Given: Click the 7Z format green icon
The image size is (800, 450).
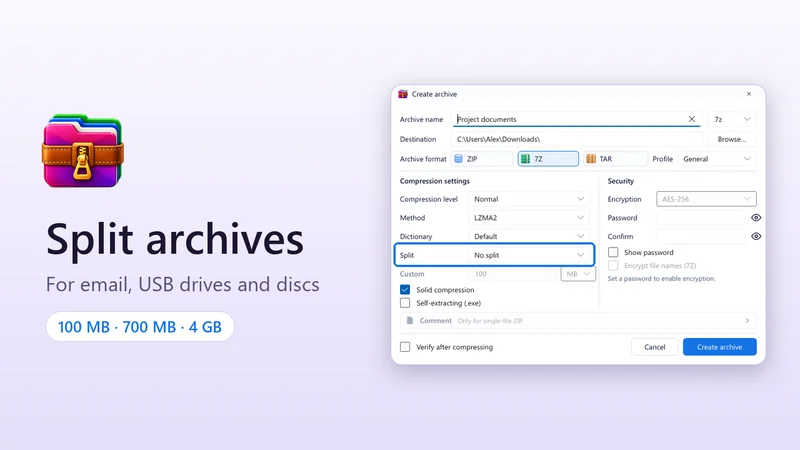Looking at the screenshot, I should click(x=525, y=159).
